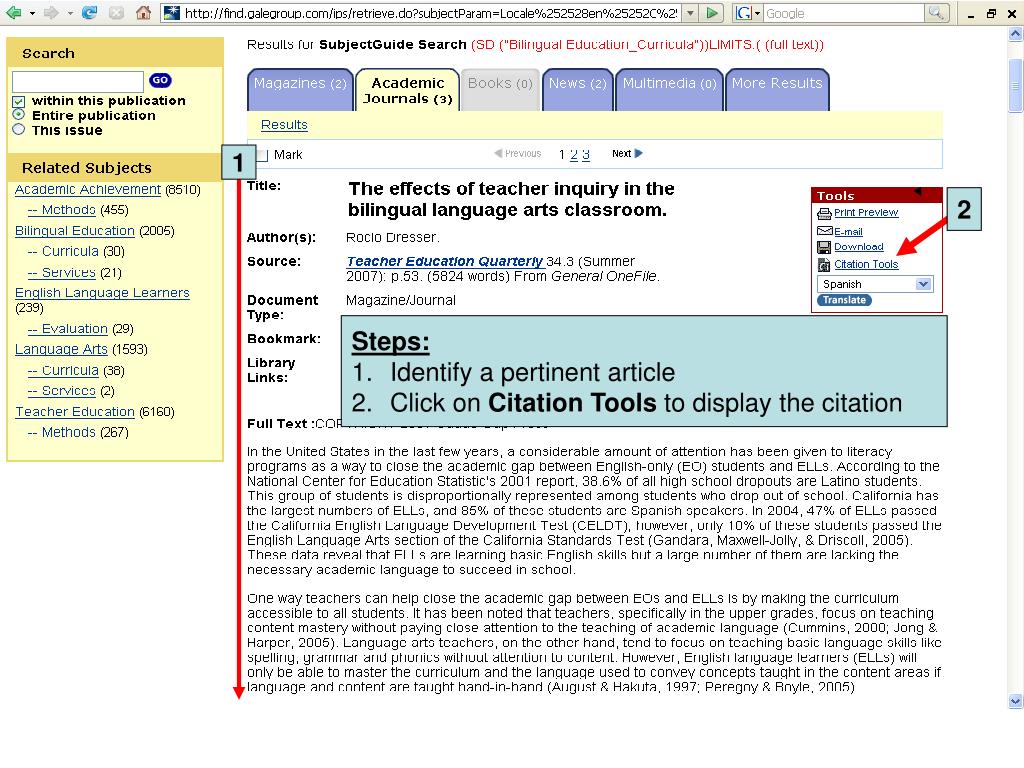Click the article title 'The effects of teacher inquiry'

[x=511, y=199]
